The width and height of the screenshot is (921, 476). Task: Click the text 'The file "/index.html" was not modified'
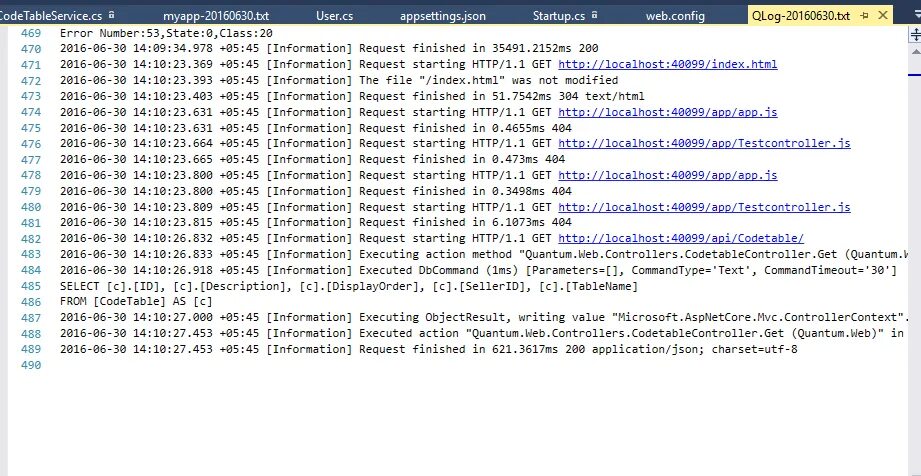pos(489,80)
